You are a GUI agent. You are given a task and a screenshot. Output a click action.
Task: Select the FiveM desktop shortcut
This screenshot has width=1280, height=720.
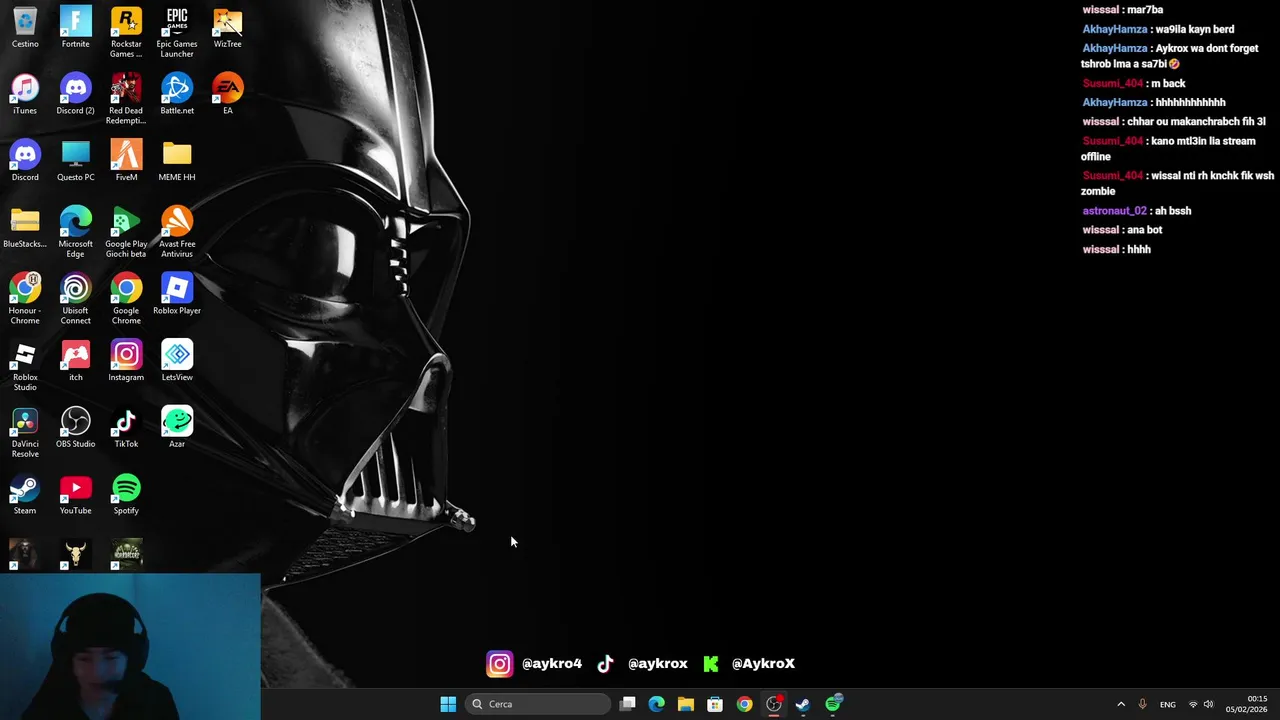126,161
